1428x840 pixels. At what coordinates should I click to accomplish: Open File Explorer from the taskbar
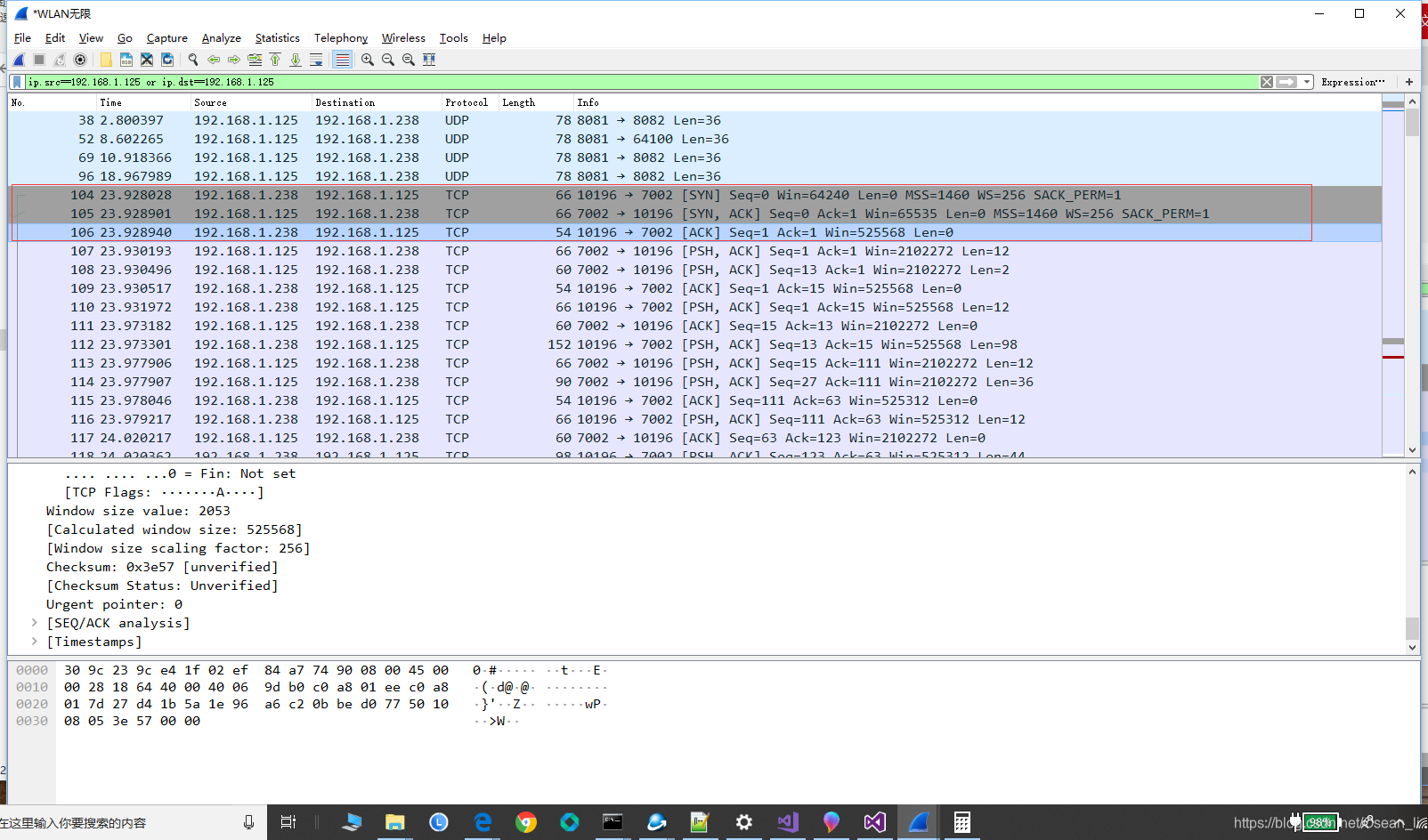394,822
